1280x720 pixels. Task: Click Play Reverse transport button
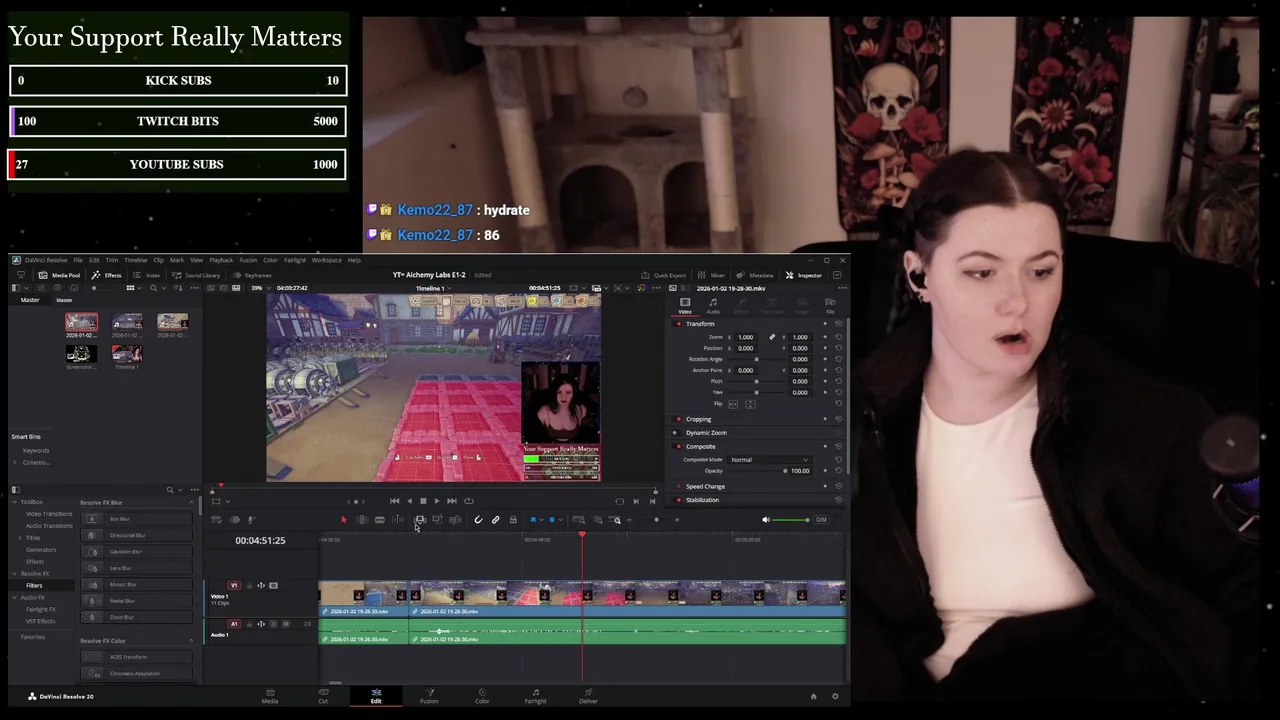coord(409,501)
